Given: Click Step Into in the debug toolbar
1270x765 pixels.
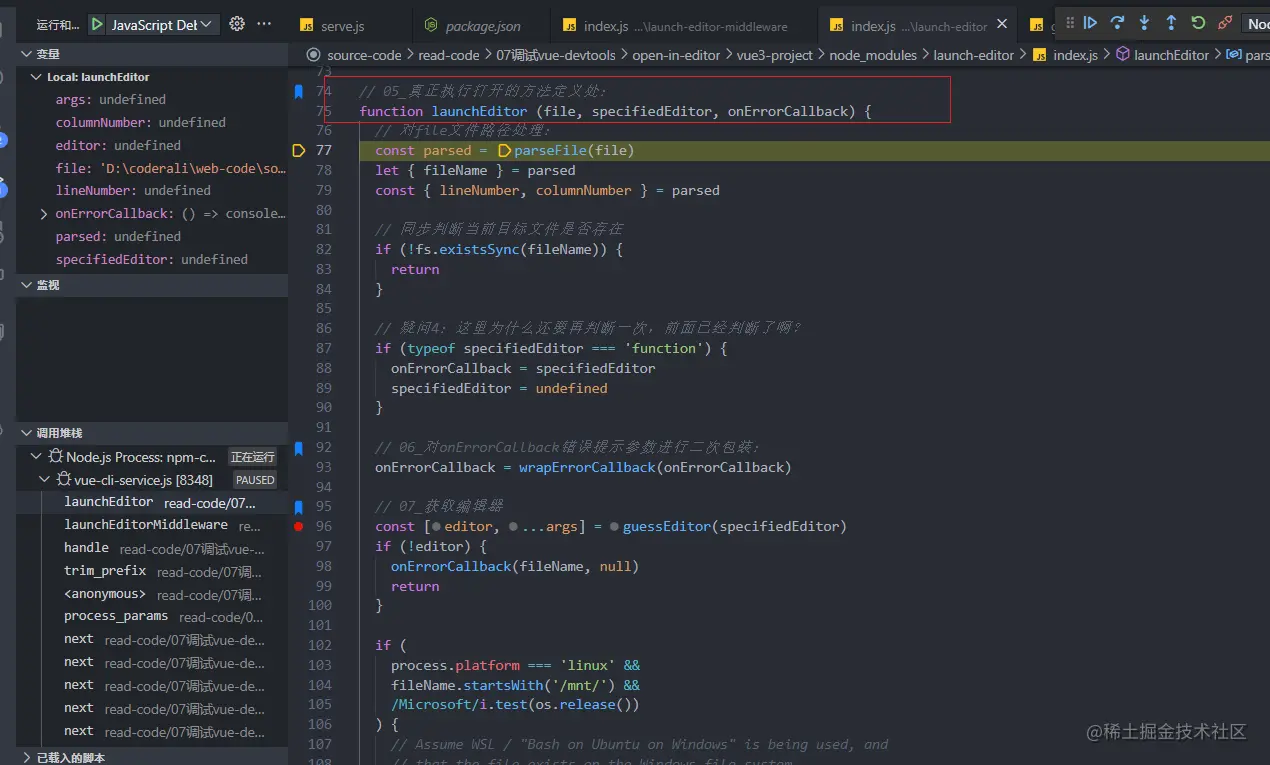Looking at the screenshot, I should point(1145,23).
